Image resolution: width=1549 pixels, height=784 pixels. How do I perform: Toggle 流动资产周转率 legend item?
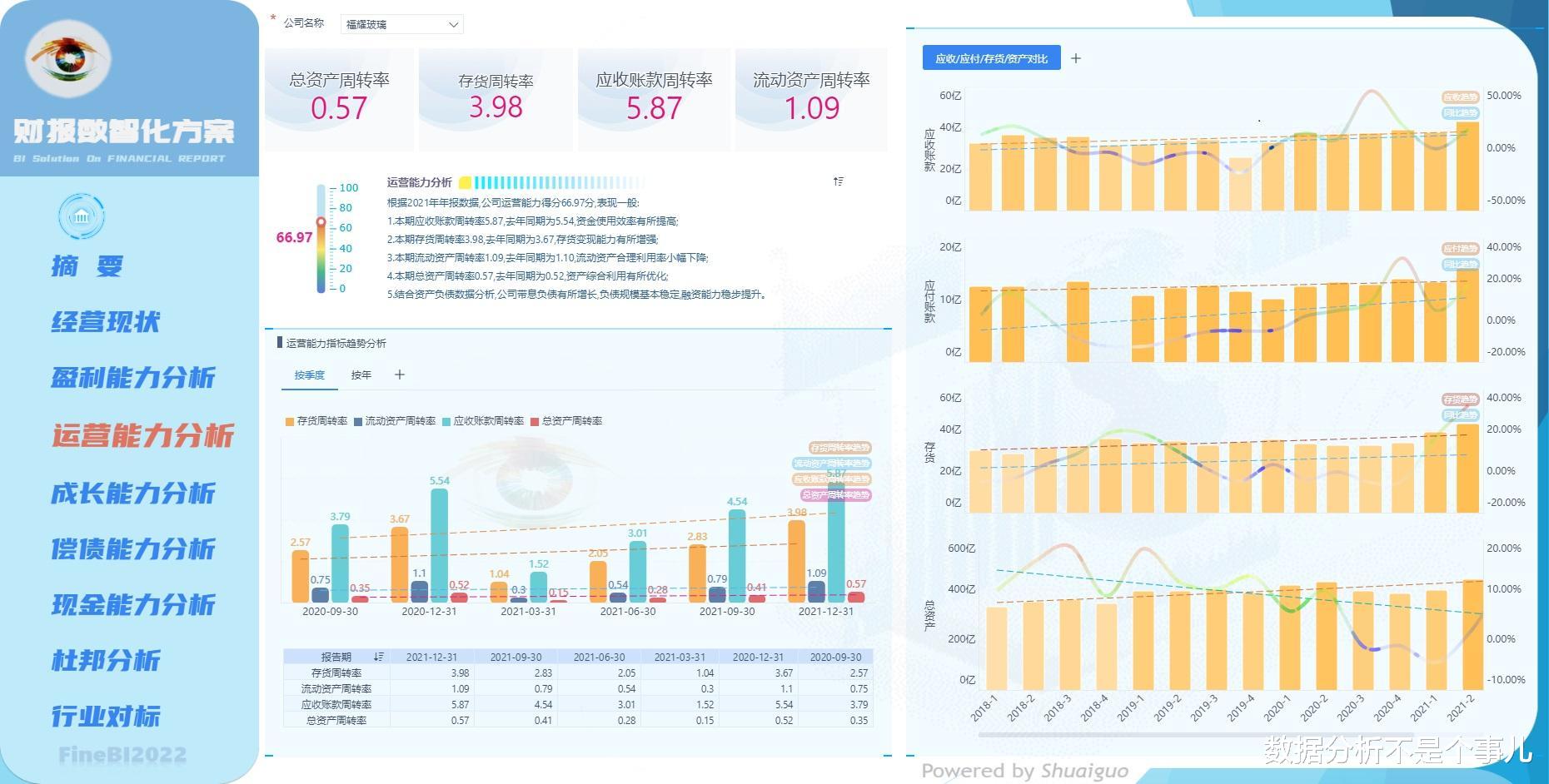click(x=395, y=421)
